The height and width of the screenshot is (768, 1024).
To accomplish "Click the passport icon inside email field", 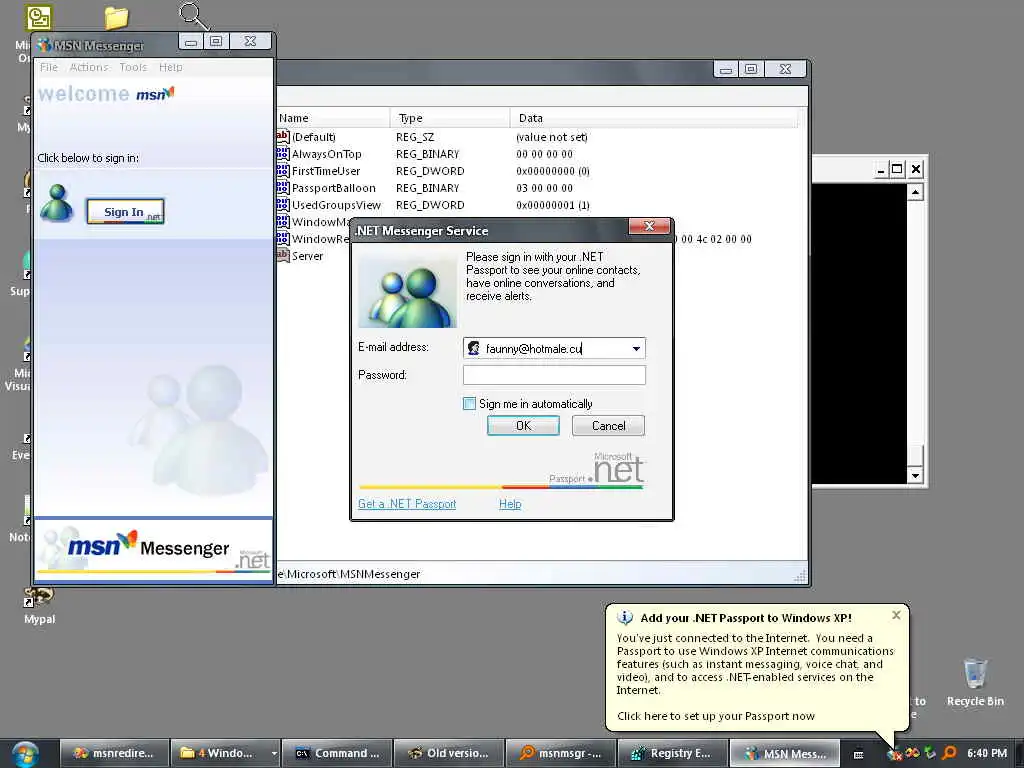I will click(x=473, y=348).
